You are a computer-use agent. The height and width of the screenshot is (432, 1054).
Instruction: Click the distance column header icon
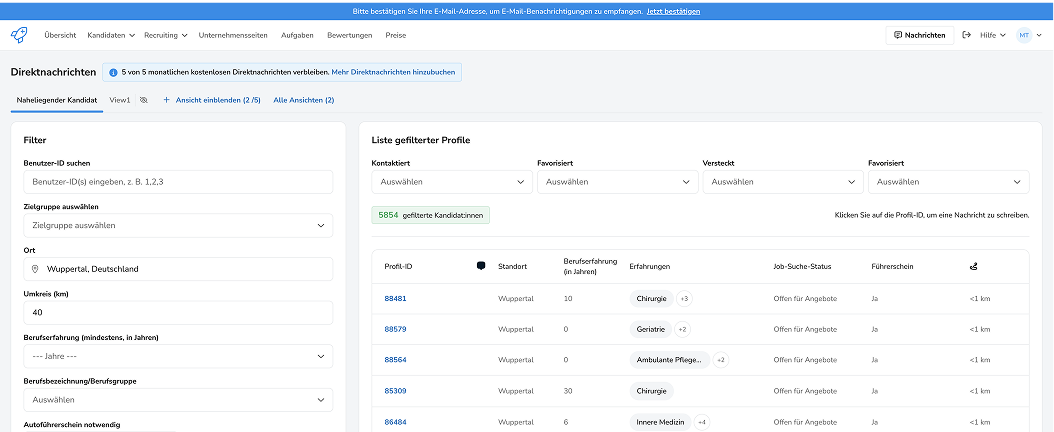click(x=974, y=266)
